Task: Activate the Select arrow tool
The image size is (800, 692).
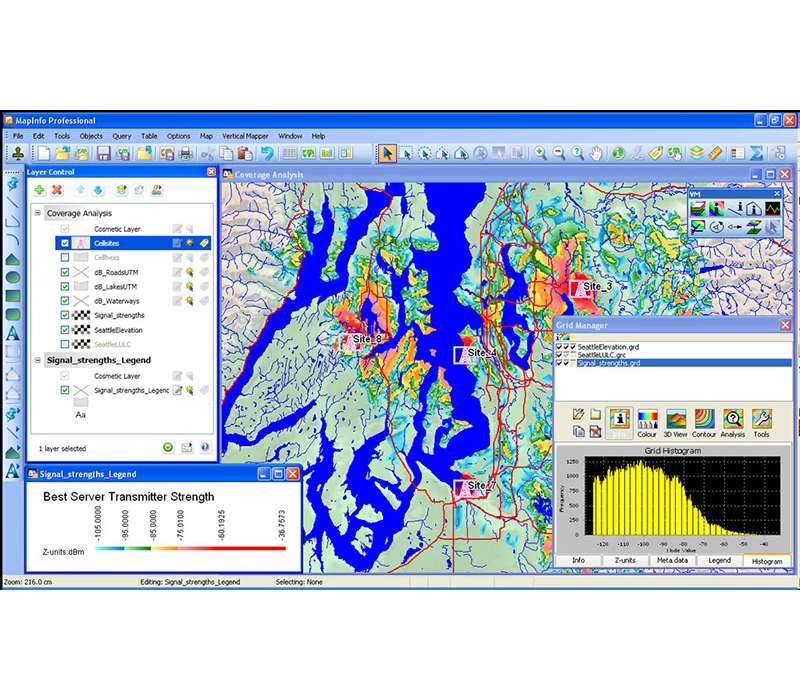Action: click(x=387, y=153)
